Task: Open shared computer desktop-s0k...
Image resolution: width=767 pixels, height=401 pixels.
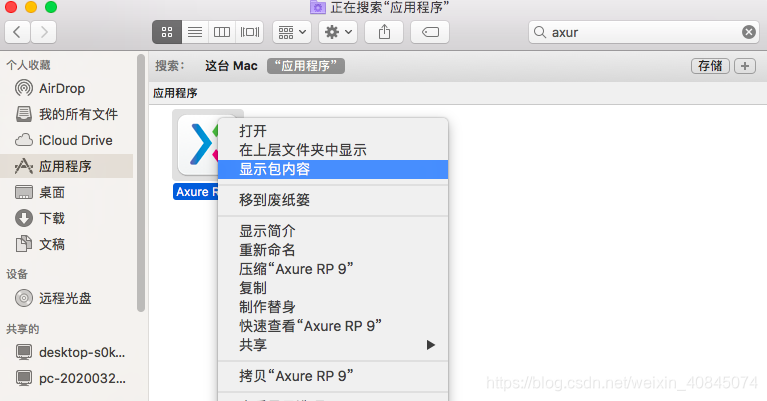Action: (68, 352)
